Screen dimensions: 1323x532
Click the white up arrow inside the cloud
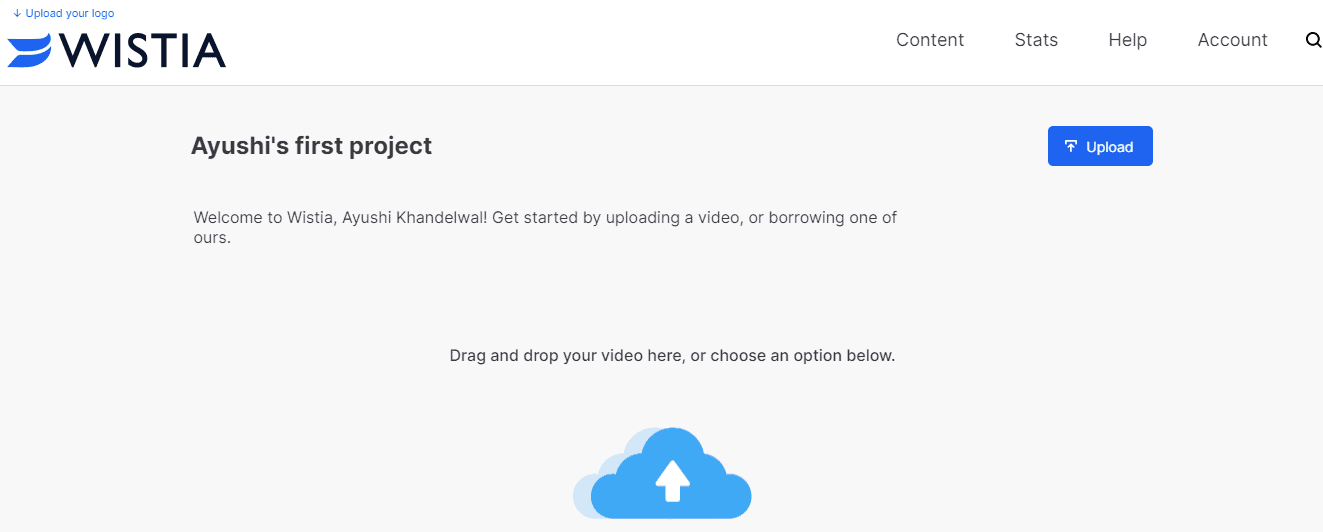(673, 481)
